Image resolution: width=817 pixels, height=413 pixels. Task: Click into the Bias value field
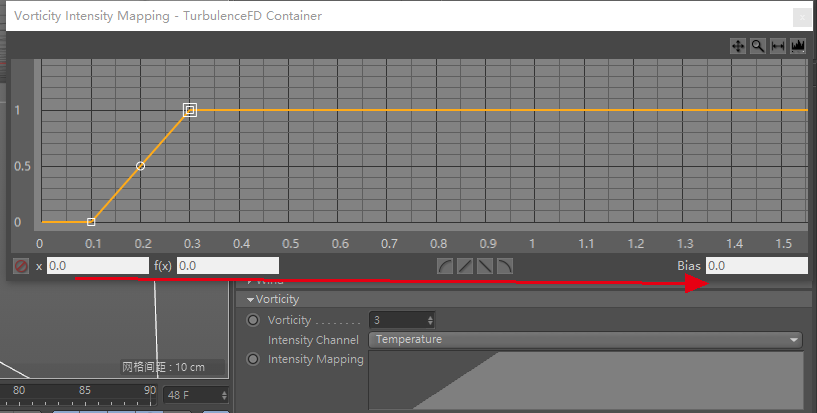(757, 266)
